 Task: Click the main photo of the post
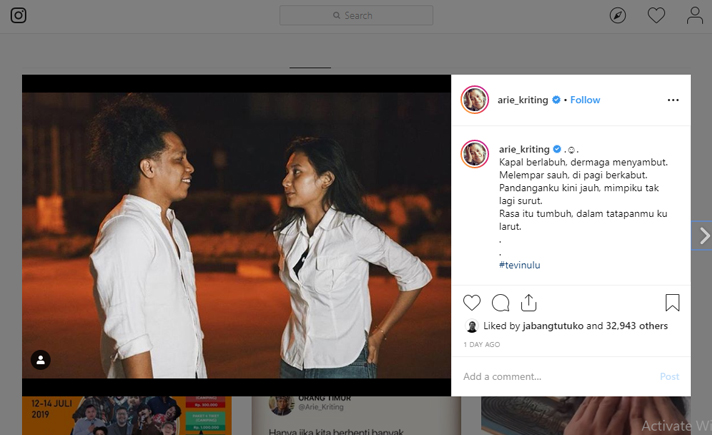tap(236, 235)
